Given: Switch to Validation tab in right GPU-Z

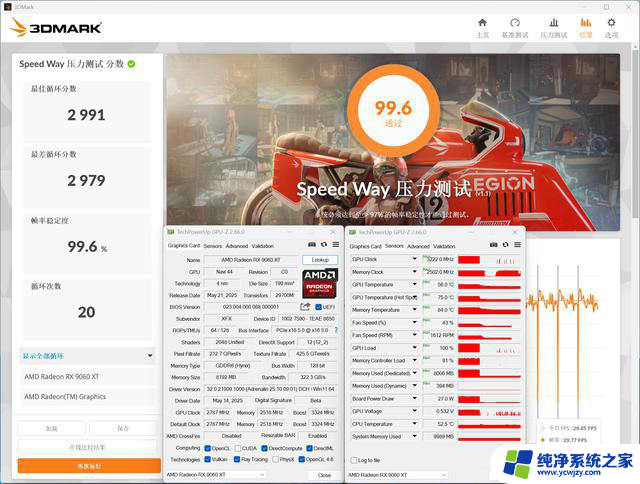Looking at the screenshot, I should click(x=444, y=246).
